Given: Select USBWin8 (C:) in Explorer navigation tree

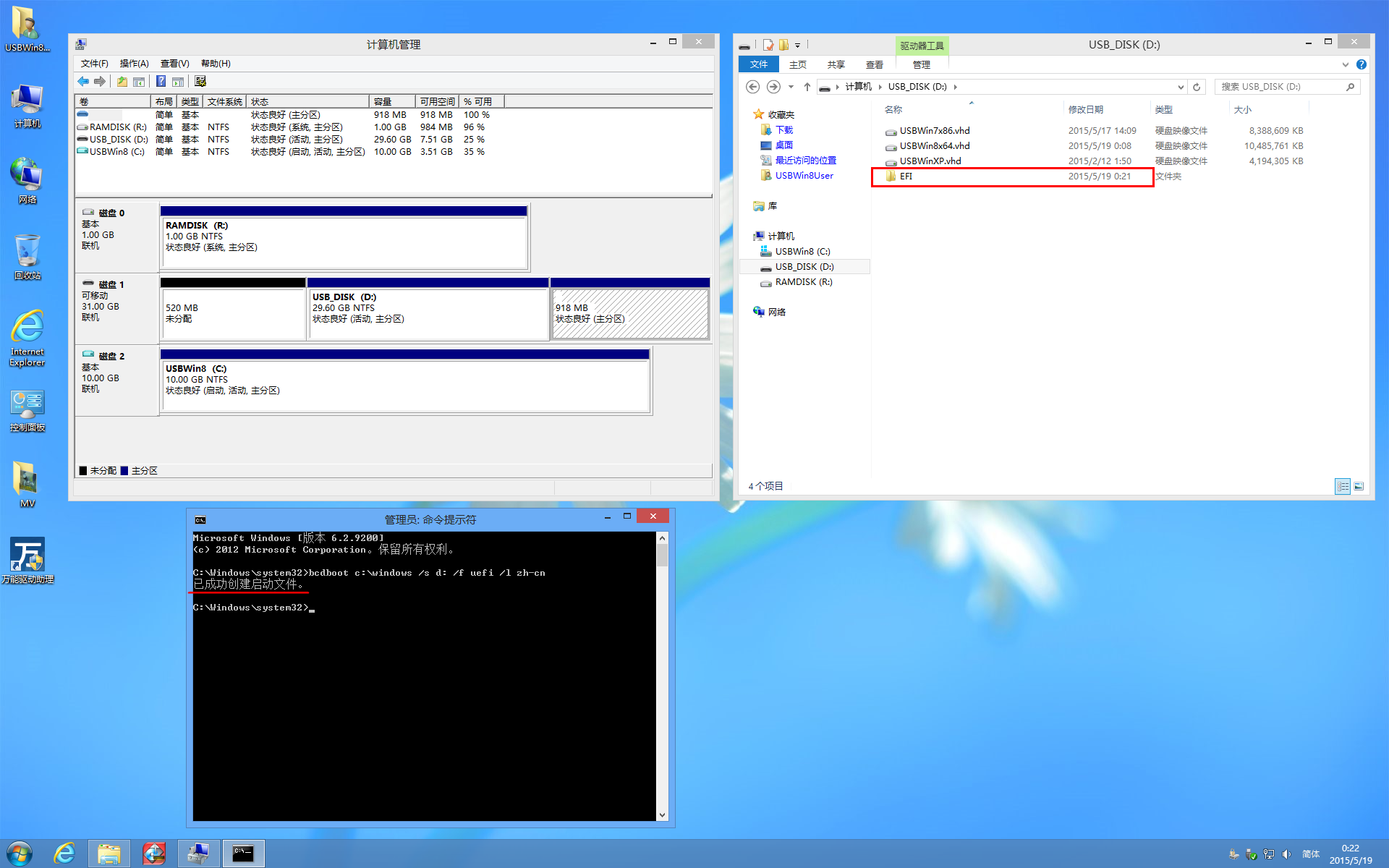Looking at the screenshot, I should point(802,252).
